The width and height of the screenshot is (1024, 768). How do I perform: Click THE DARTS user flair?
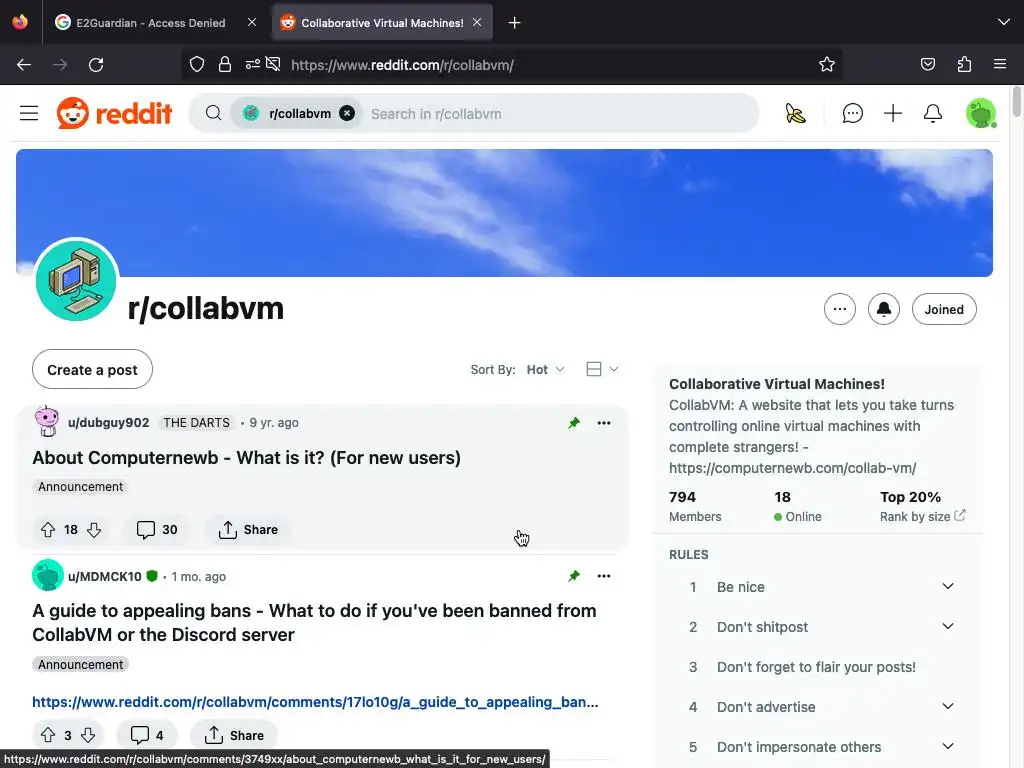pos(197,423)
